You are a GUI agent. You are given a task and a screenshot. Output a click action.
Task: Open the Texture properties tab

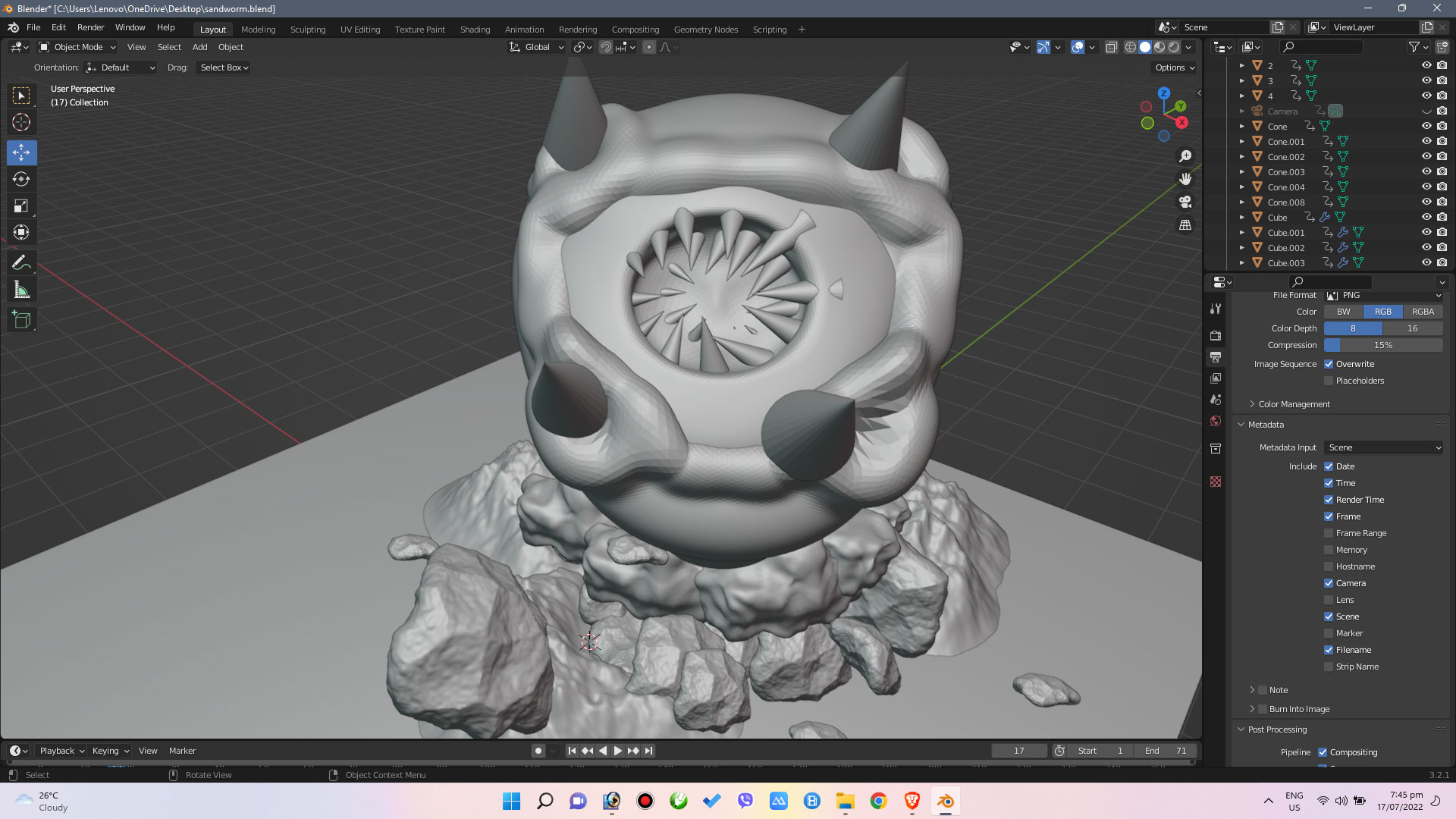(x=1216, y=482)
